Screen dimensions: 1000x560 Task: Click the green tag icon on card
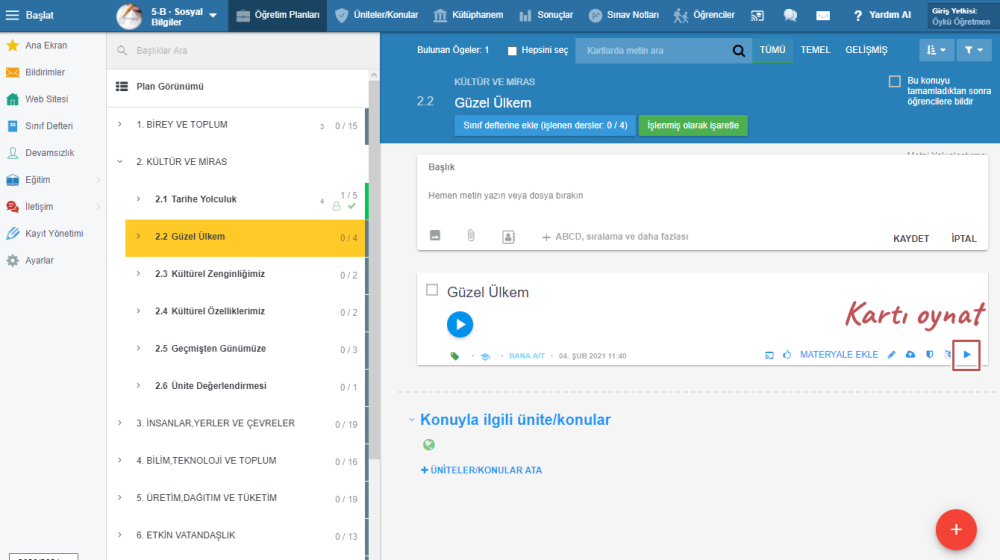click(x=455, y=356)
